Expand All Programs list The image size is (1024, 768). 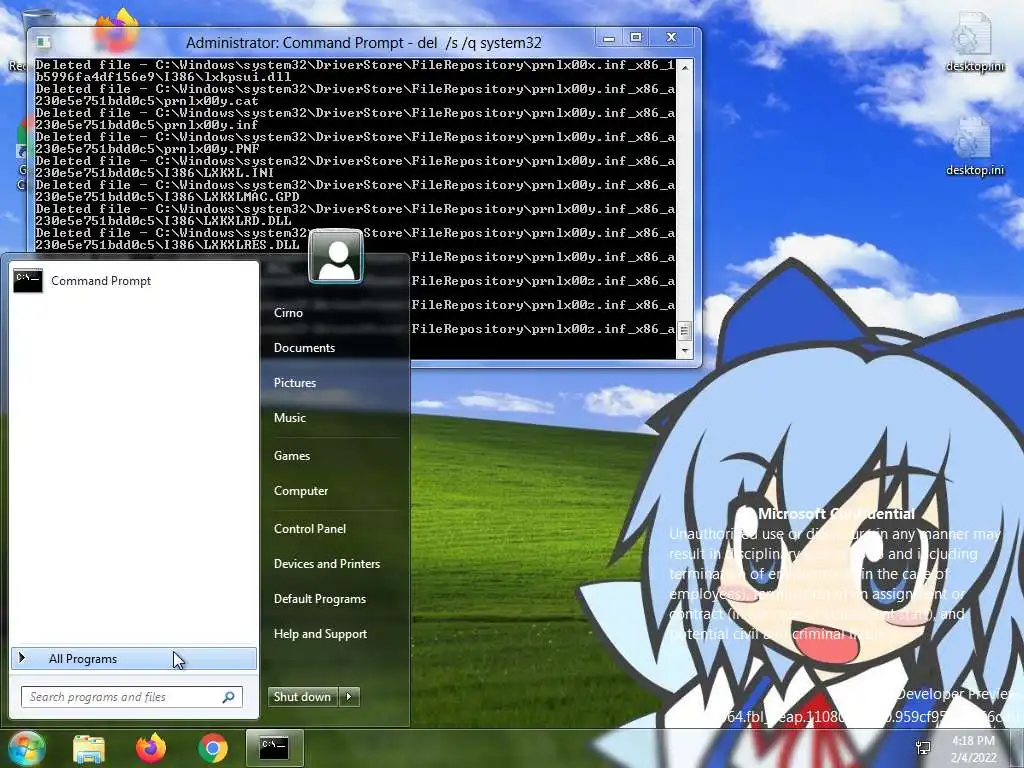click(x=134, y=659)
